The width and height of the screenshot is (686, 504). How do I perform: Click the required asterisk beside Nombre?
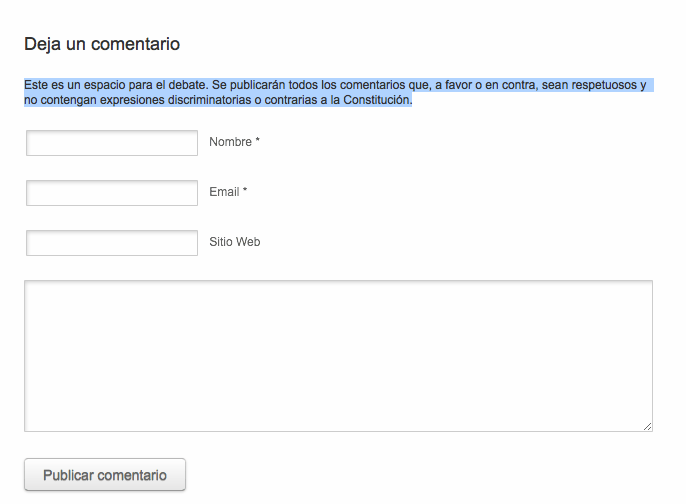257,142
